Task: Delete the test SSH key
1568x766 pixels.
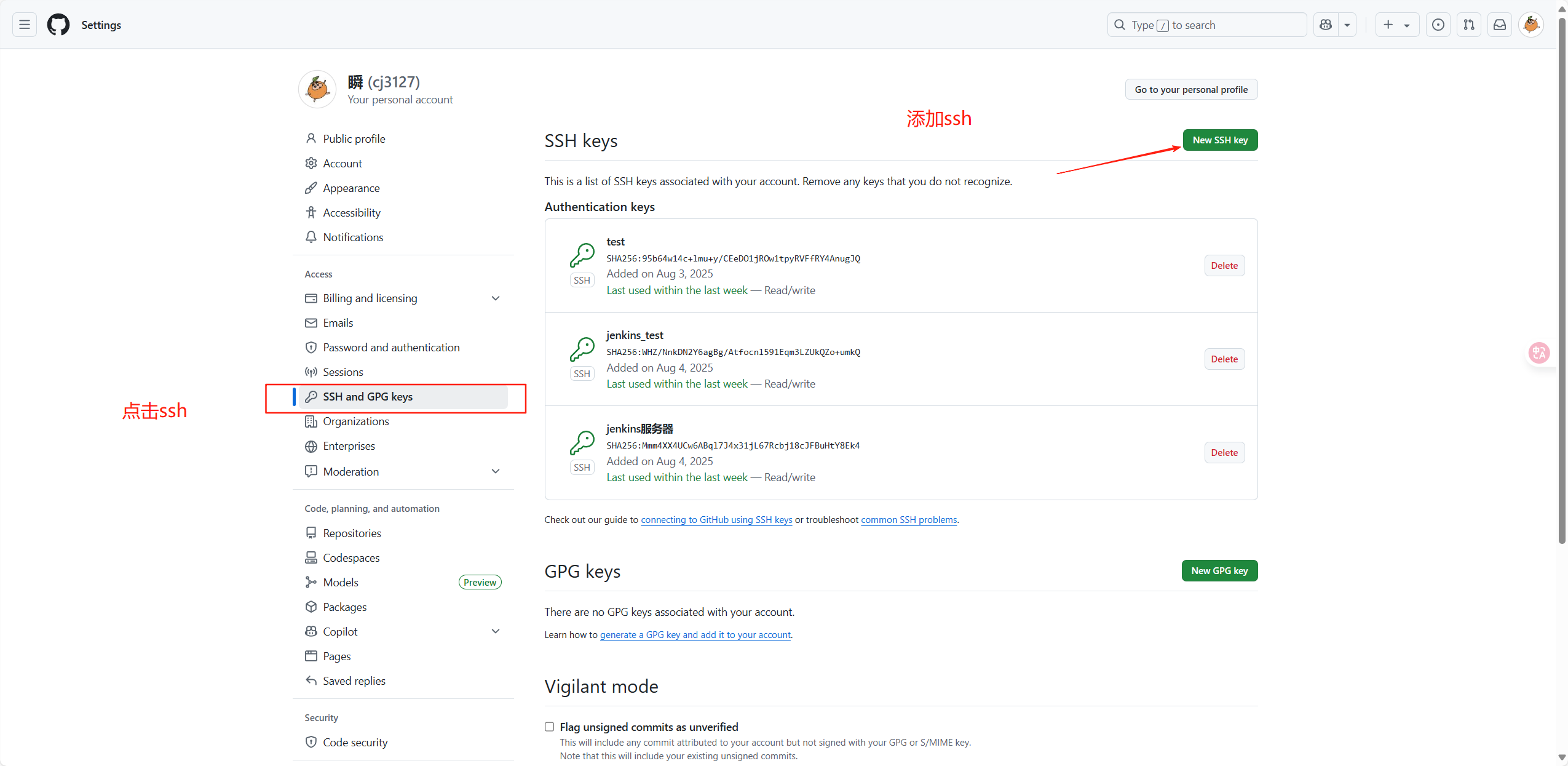Action: (x=1224, y=265)
